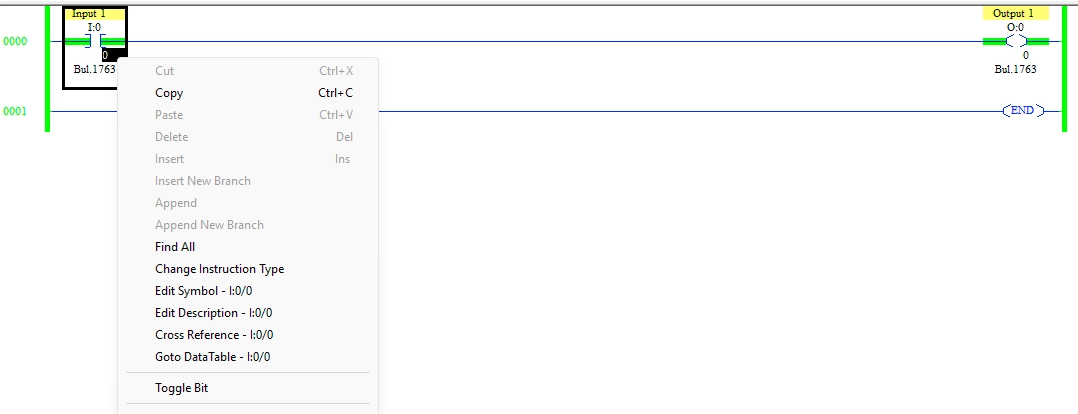The height and width of the screenshot is (414, 1078).
Task: Select the Output 1 coil symbol
Action: (x=1015, y=41)
